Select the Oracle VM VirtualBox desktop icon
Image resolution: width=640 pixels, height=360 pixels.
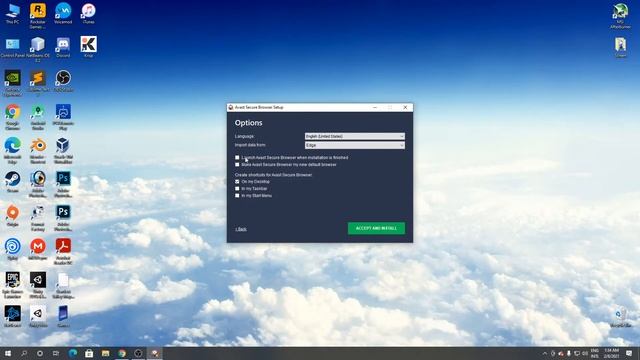(63, 151)
